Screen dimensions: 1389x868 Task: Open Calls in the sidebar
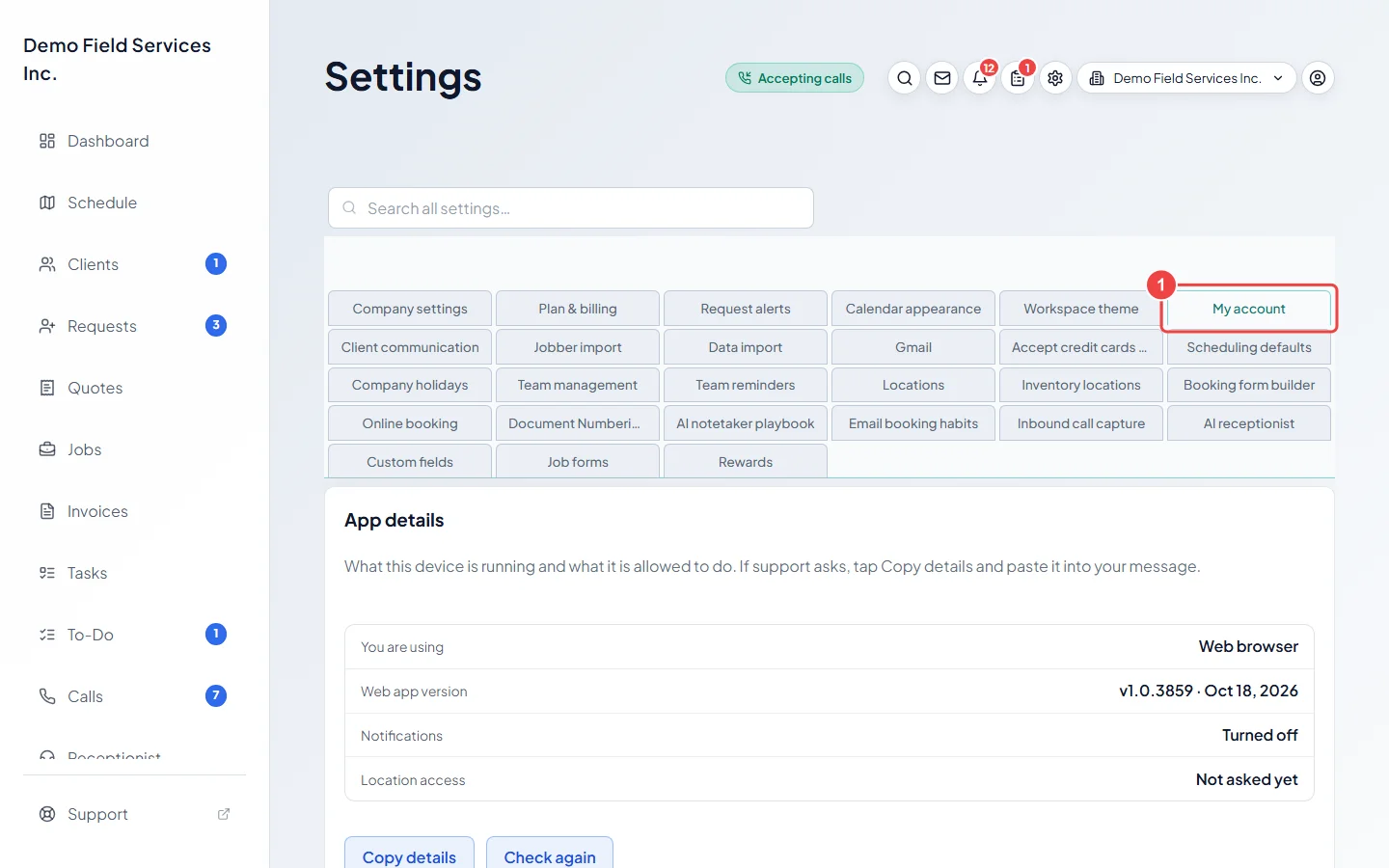(134, 696)
